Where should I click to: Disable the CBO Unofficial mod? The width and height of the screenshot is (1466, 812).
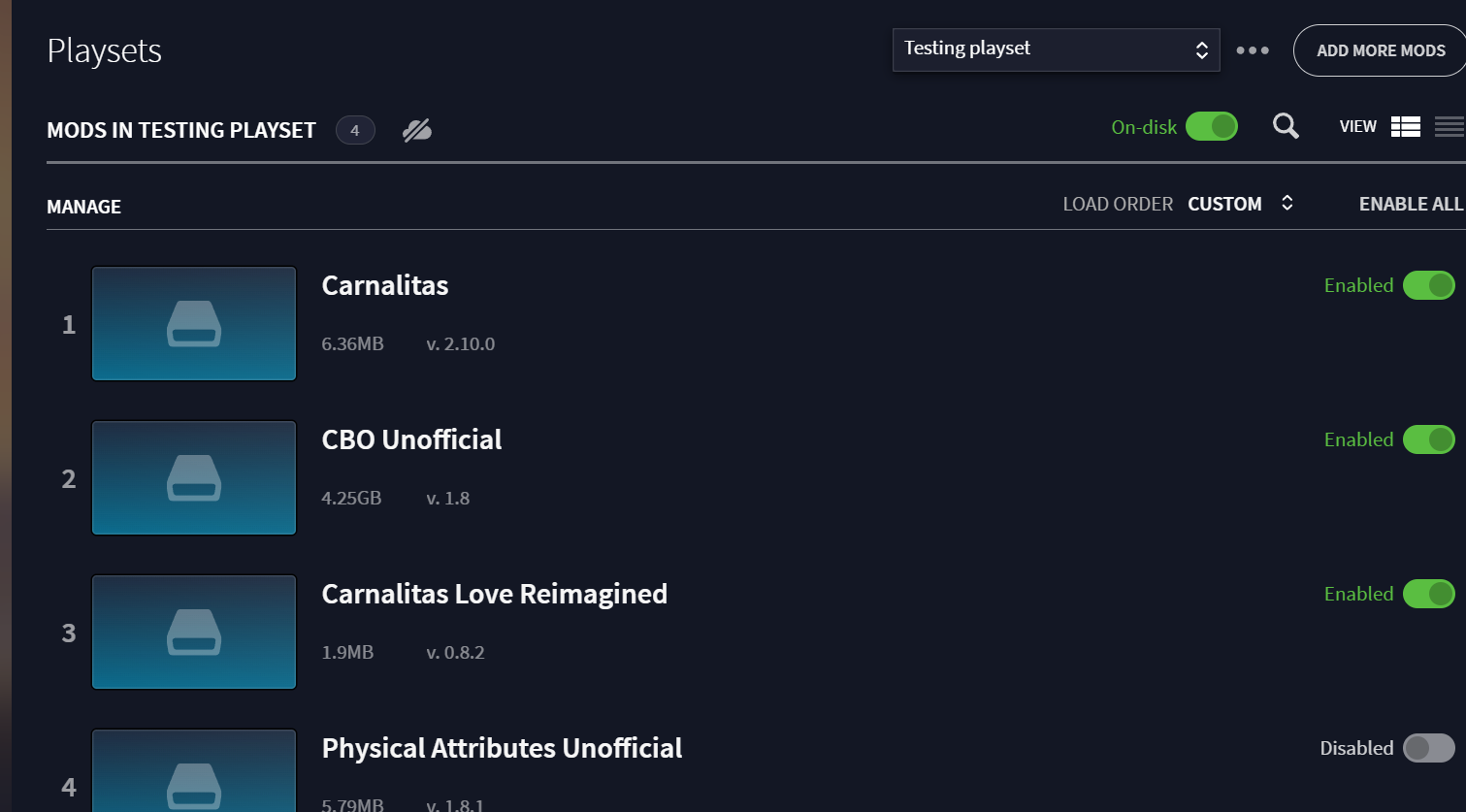coord(1428,439)
